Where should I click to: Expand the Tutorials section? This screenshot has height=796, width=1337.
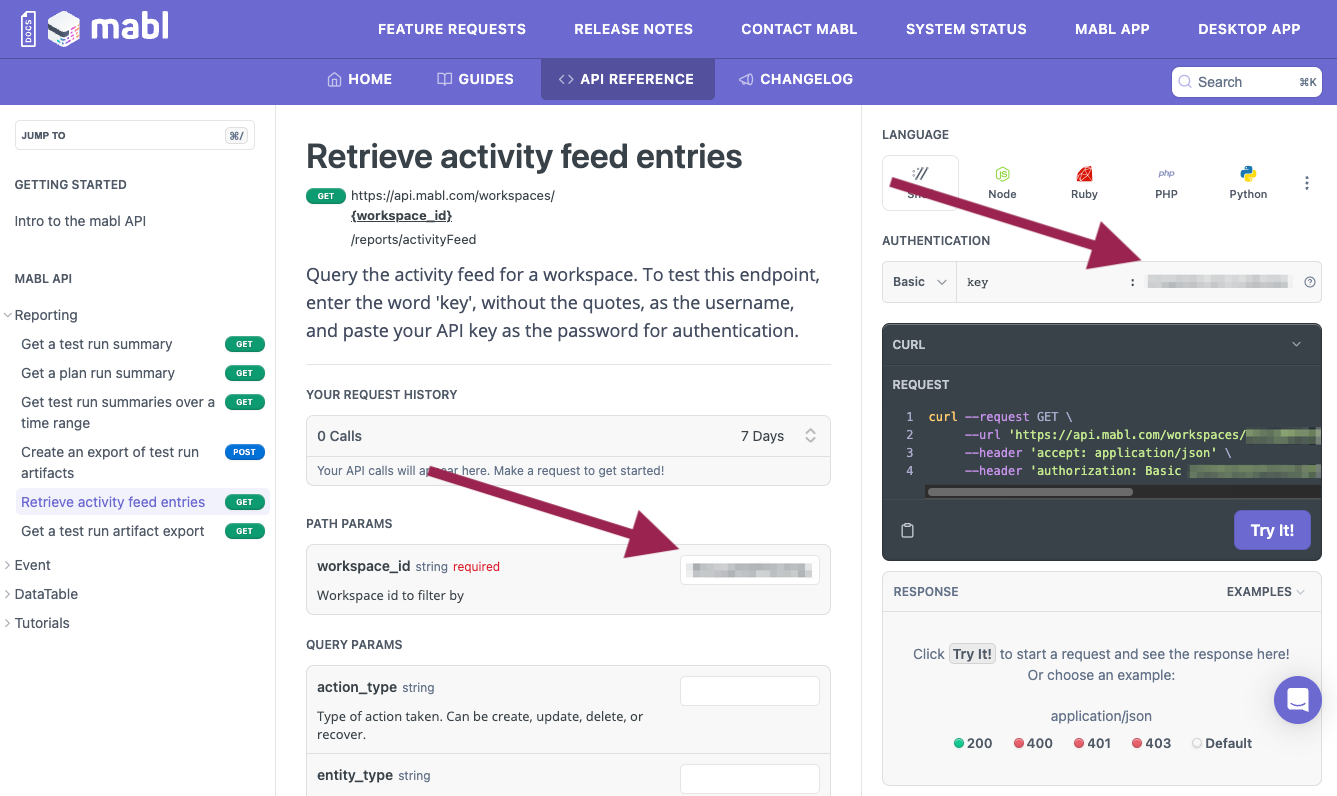[8, 623]
